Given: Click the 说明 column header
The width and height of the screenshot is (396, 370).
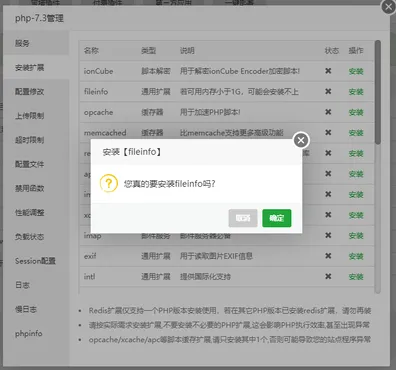Looking at the screenshot, I should pos(187,50).
